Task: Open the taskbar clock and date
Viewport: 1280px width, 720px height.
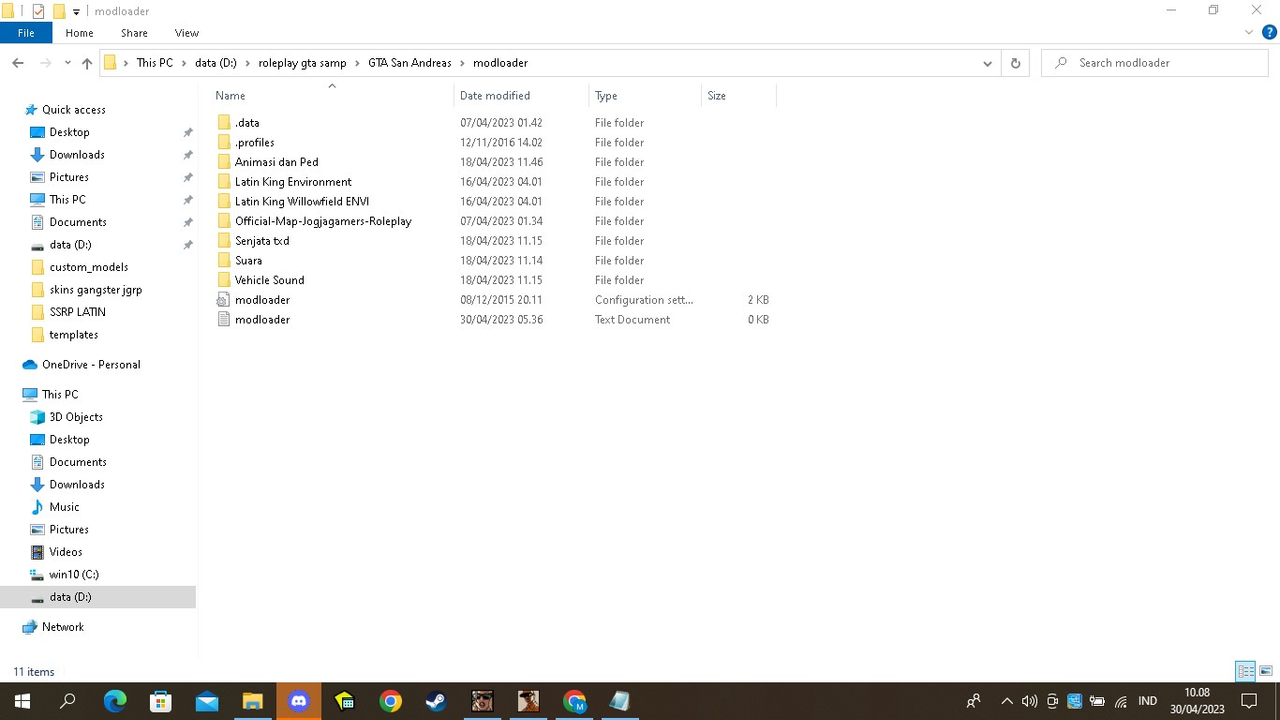Action: [x=1196, y=701]
